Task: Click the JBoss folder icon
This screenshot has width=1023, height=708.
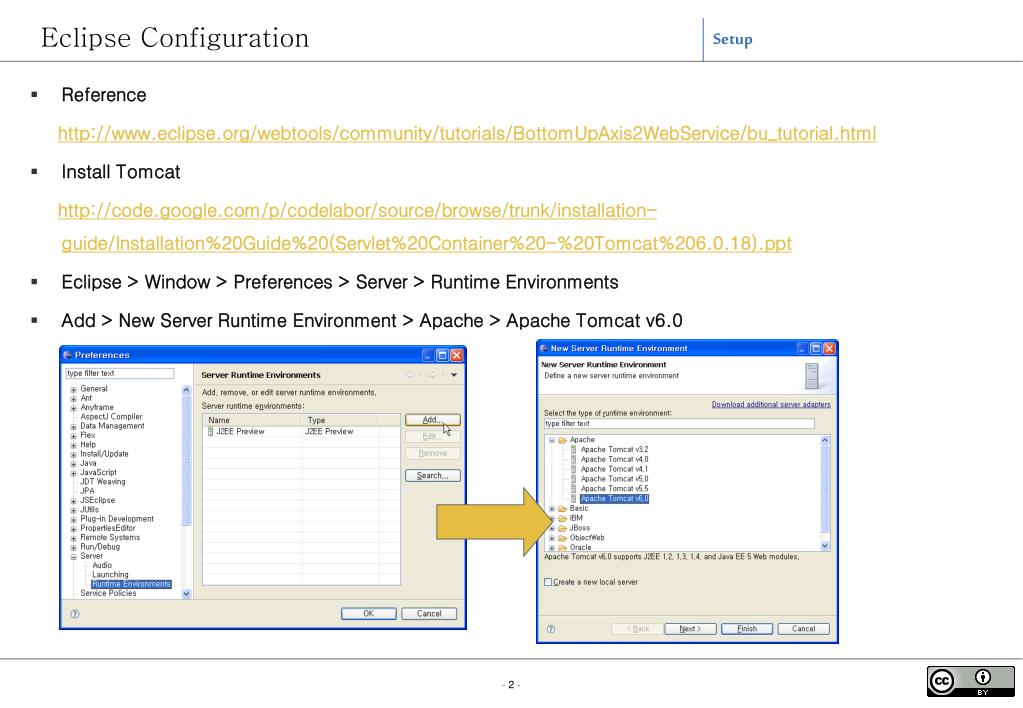Action: pyautogui.click(x=562, y=528)
